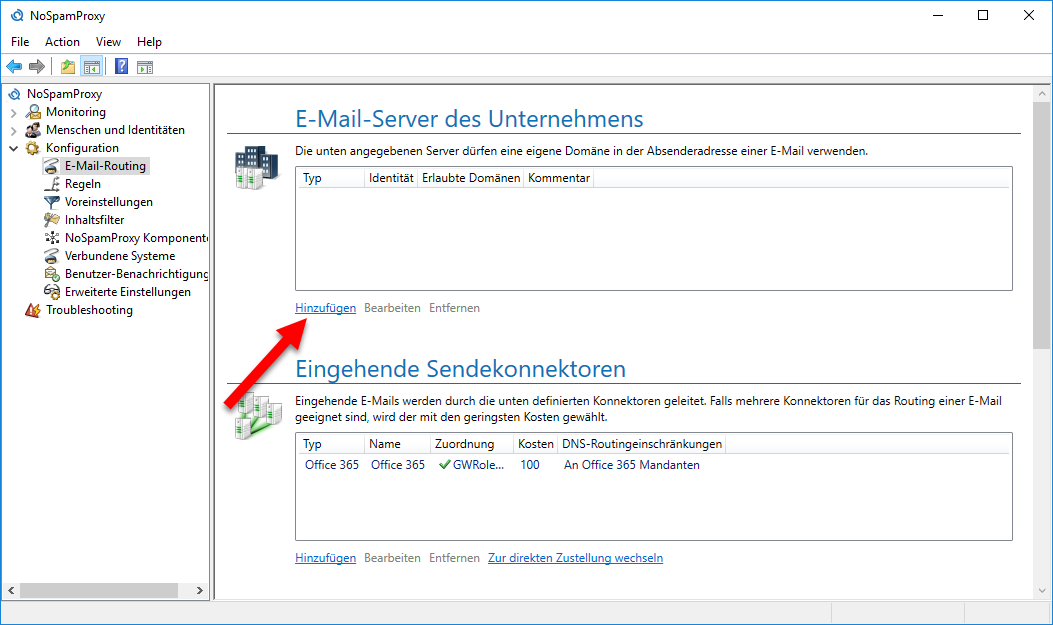1053x625 pixels.
Task: Navigate back using the blue back arrow
Action: click(x=14, y=66)
